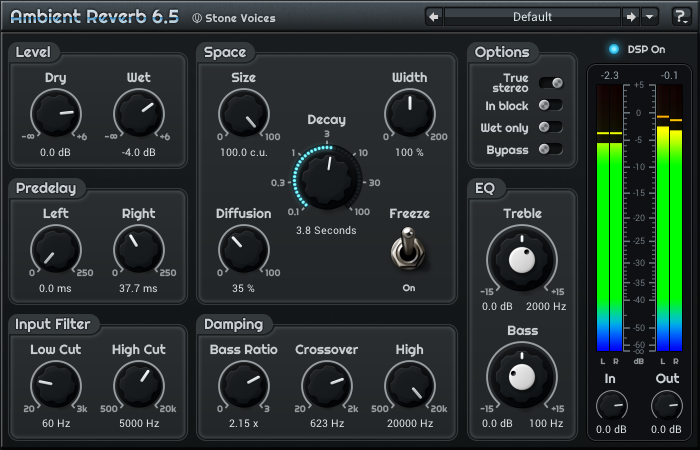
Task: Click the Stone Voices logo
Action: tap(233, 18)
